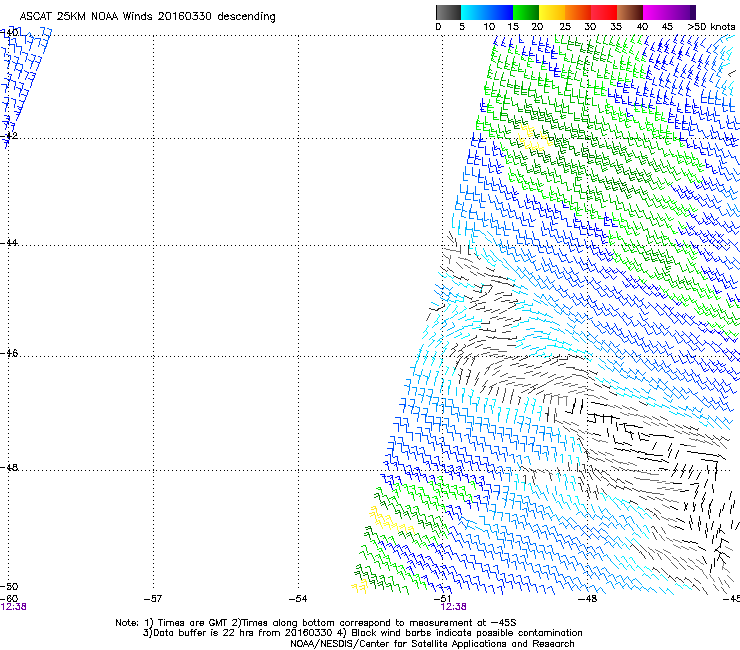Click the '-60' longitude axis label
The image size is (740, 650).
click(x=9, y=599)
